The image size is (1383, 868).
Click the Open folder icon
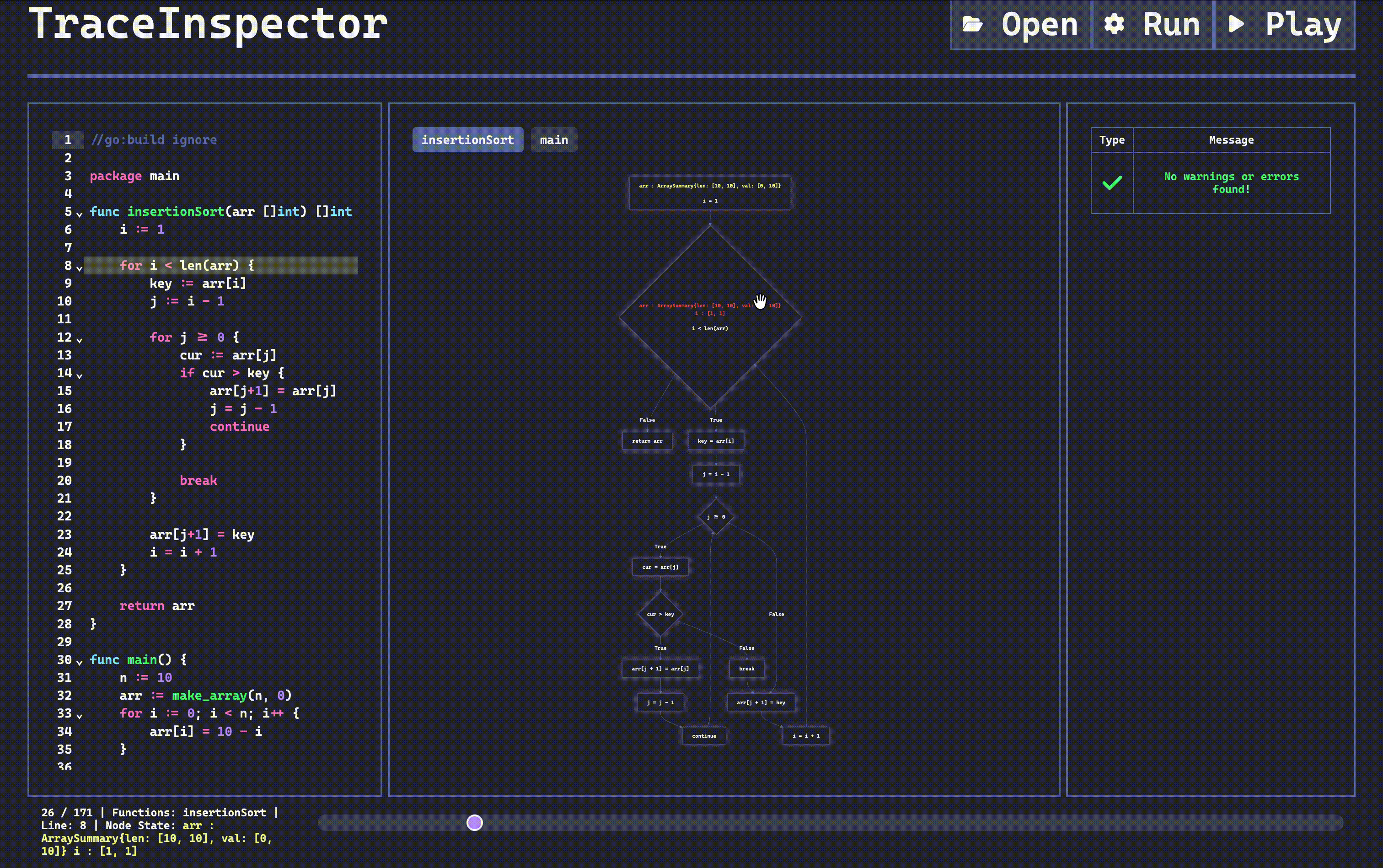point(972,24)
